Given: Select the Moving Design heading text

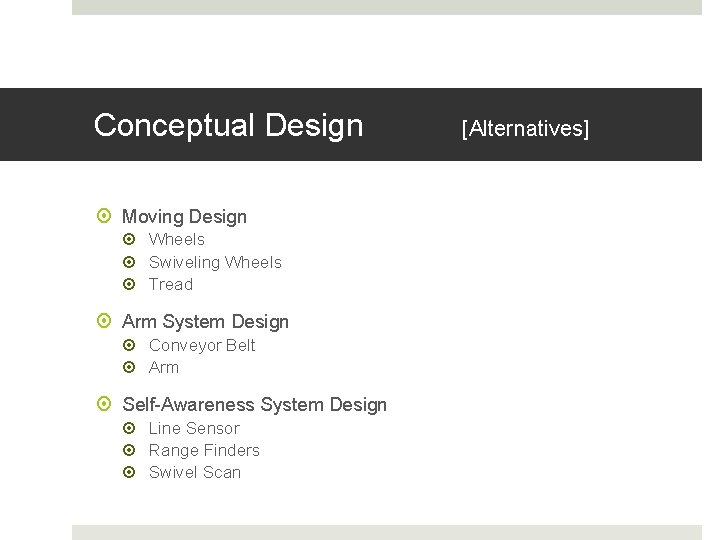Looking at the screenshot, I should pyautogui.click(x=184, y=216).
